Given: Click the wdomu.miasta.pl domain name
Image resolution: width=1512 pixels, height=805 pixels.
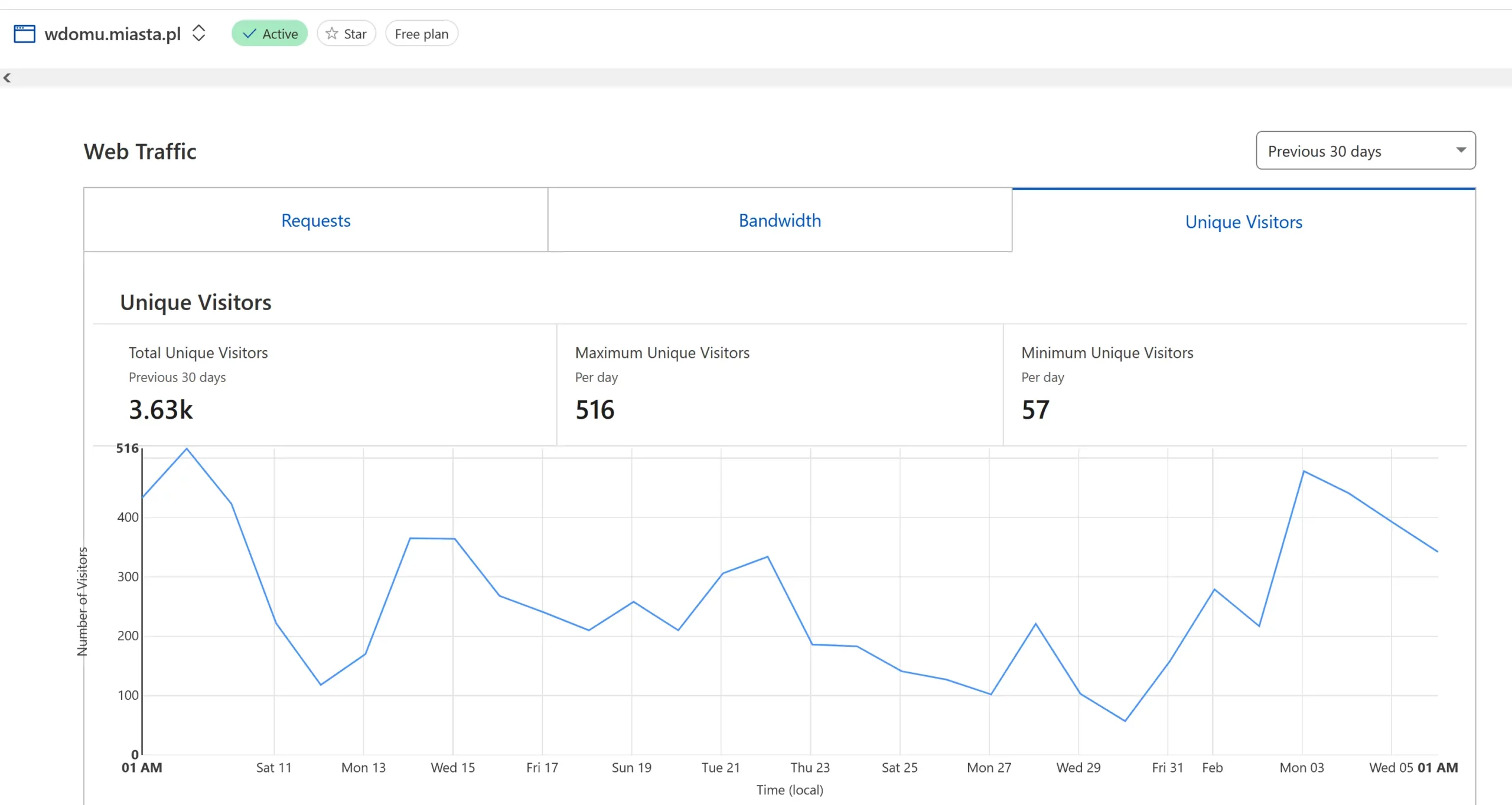Looking at the screenshot, I should click(113, 34).
